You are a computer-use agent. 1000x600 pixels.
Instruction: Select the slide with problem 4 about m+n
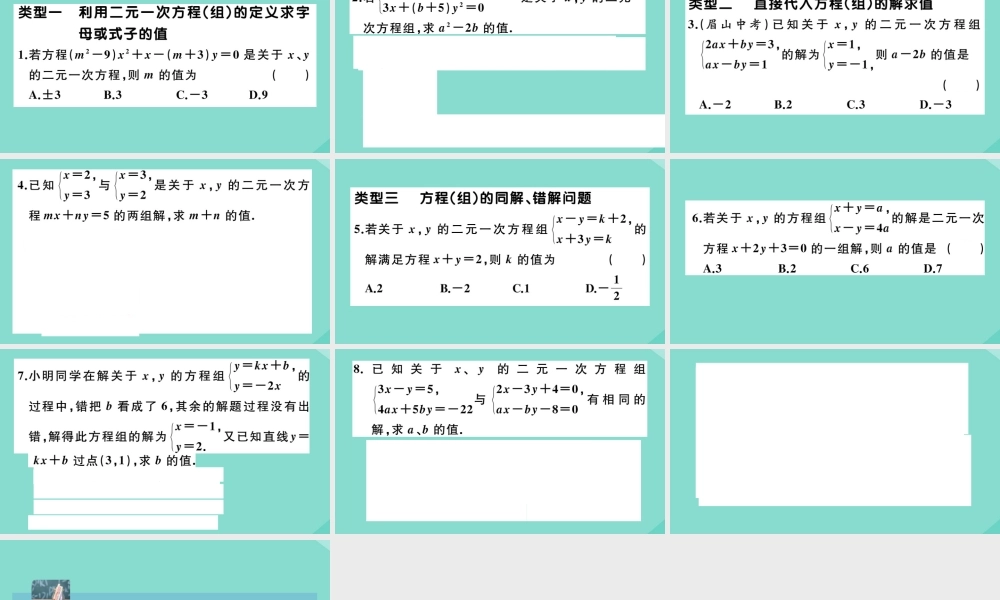165,251
